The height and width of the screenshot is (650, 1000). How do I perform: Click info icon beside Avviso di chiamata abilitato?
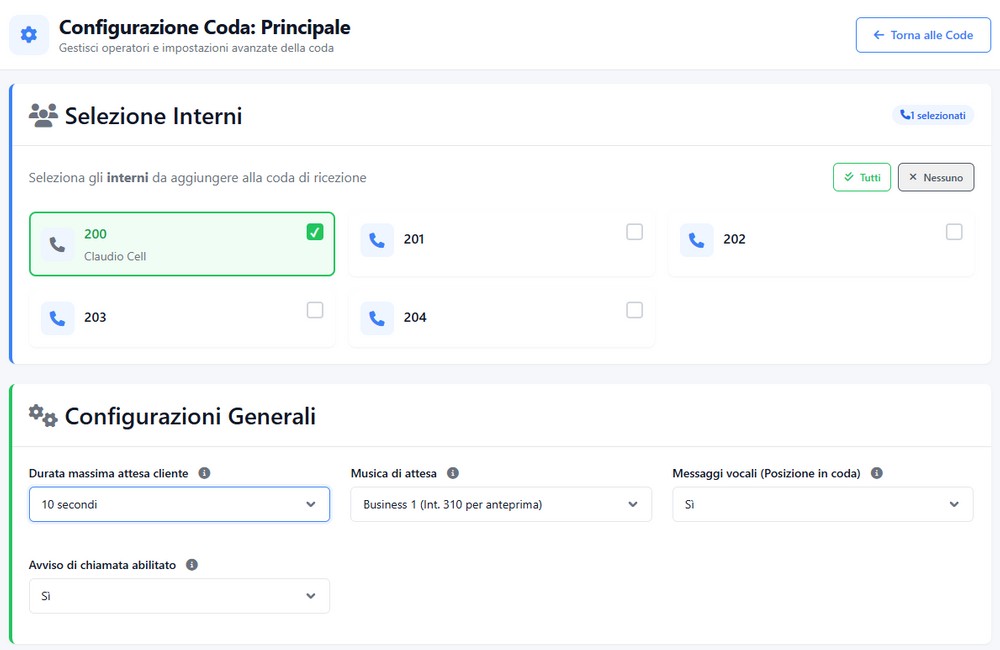pos(192,565)
